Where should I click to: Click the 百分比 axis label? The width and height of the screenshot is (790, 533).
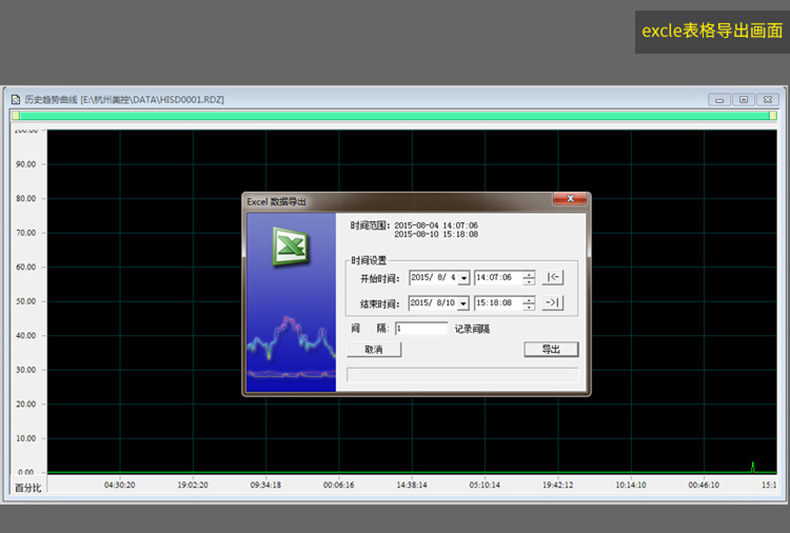click(x=28, y=488)
